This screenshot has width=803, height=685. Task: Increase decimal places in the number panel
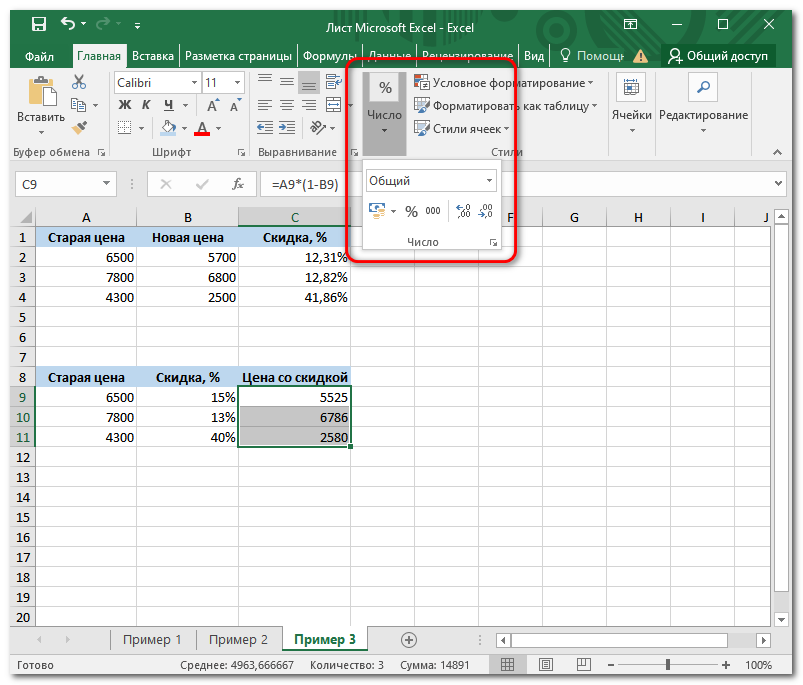pos(462,211)
